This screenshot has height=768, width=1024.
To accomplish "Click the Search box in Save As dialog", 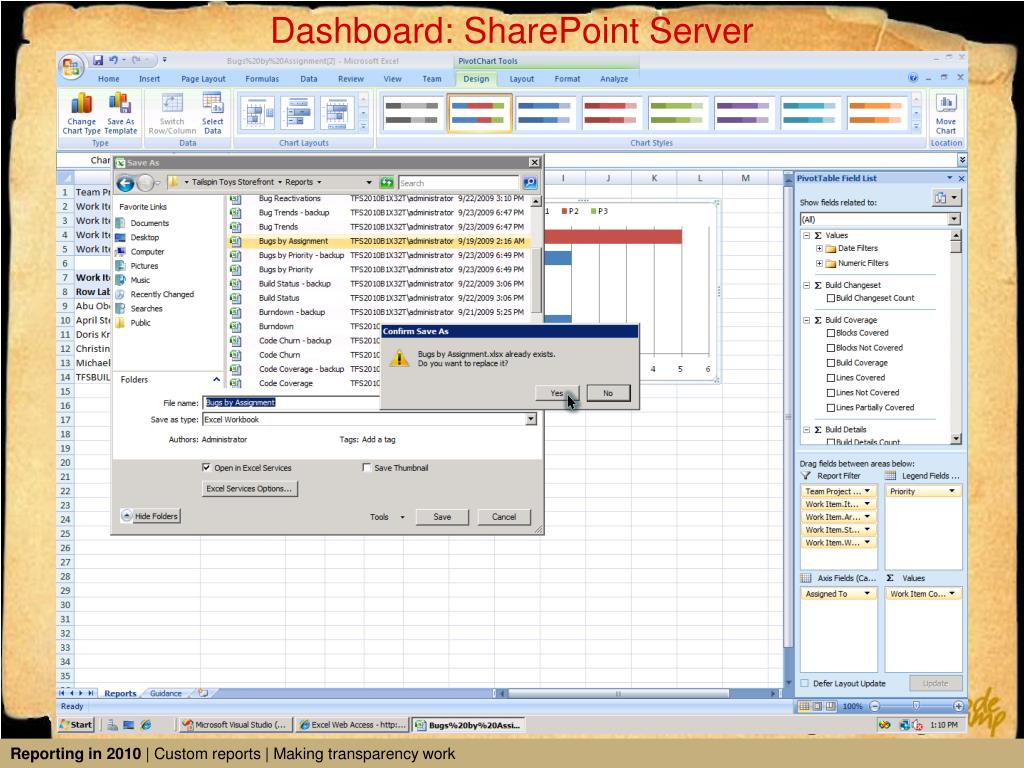I will pos(458,183).
